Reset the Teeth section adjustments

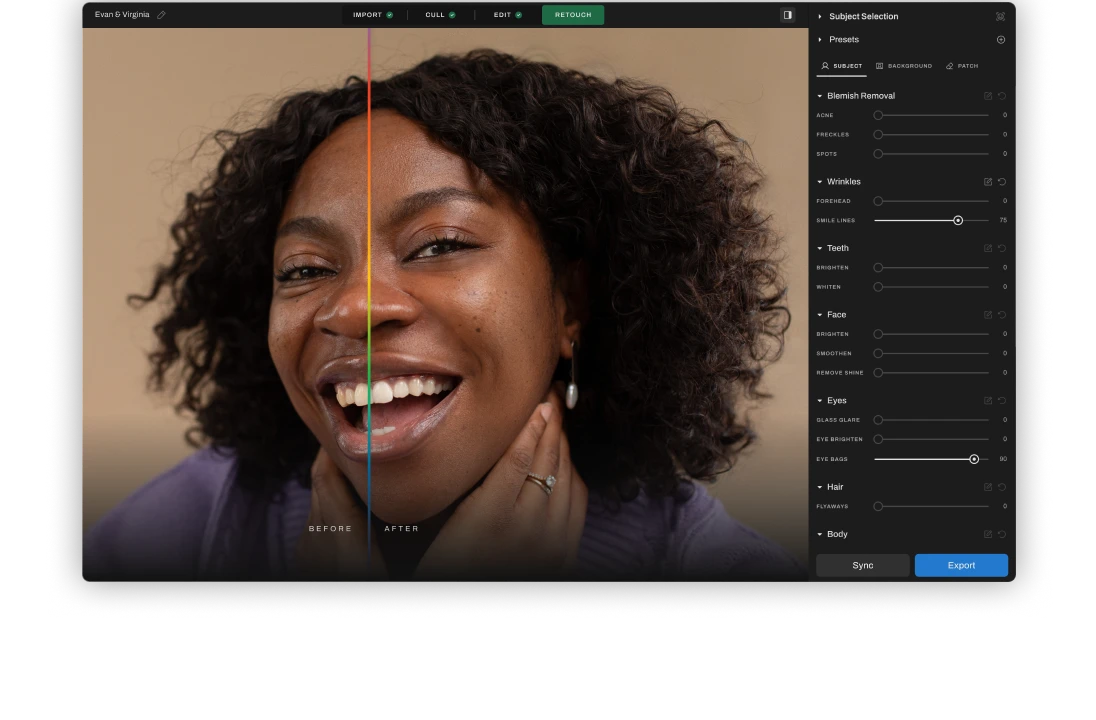[x=1002, y=248]
